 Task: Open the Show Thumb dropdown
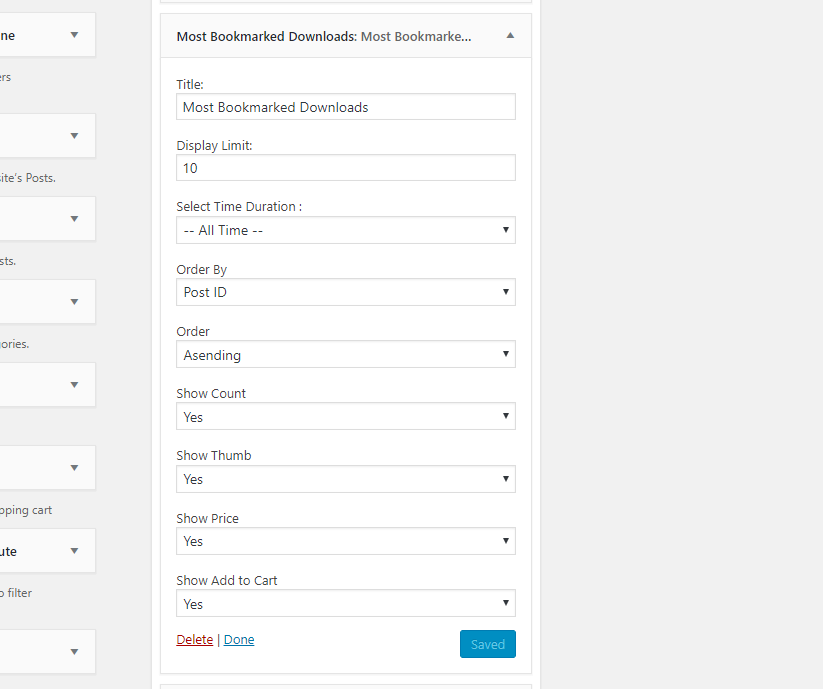345,479
